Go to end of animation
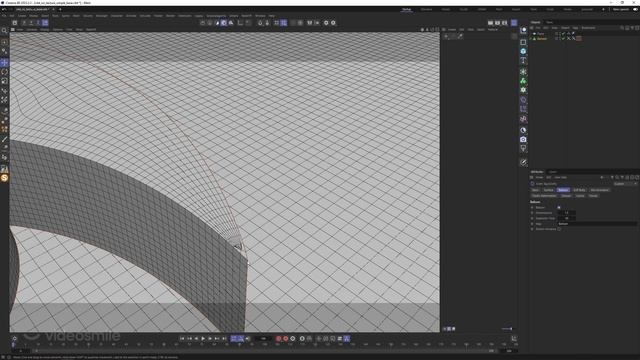 pyautogui.click(x=224, y=338)
